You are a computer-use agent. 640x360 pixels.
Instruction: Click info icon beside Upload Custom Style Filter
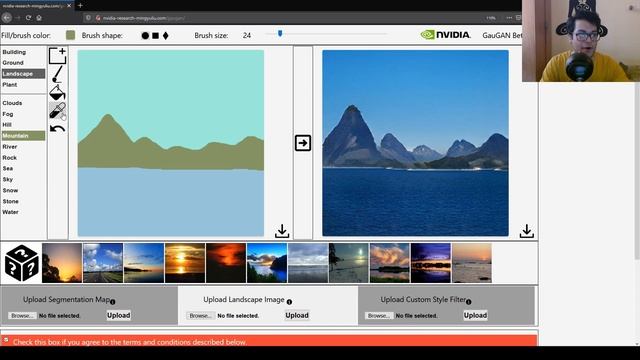pyautogui.click(x=469, y=302)
